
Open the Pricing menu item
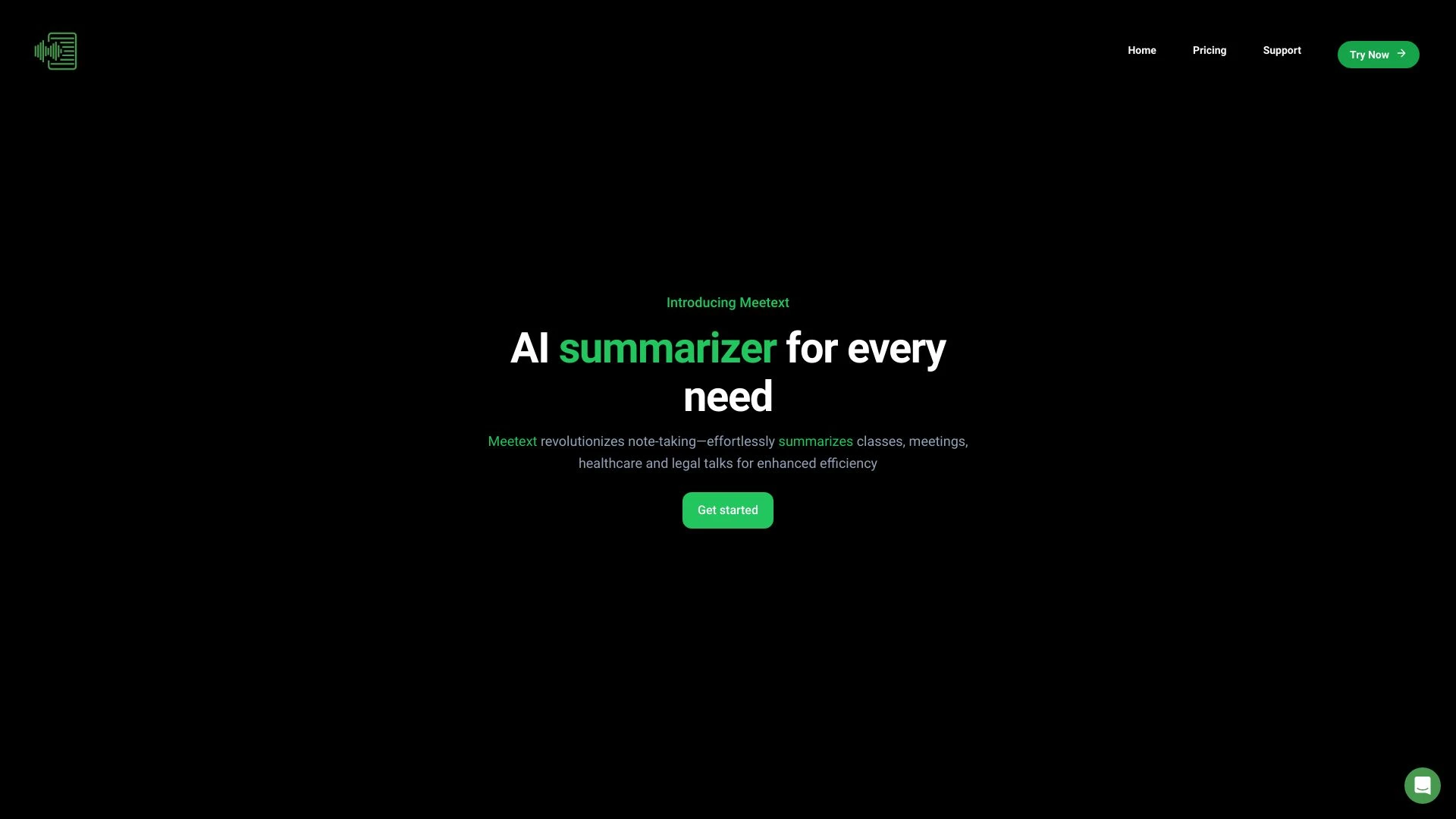pos(1210,51)
